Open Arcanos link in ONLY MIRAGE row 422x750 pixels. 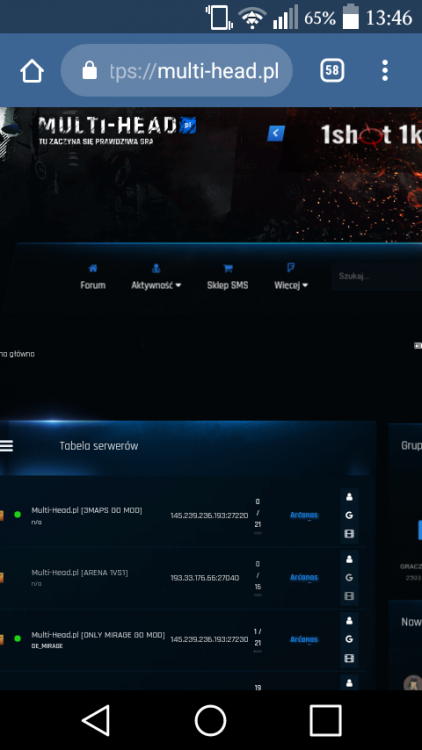pos(304,640)
